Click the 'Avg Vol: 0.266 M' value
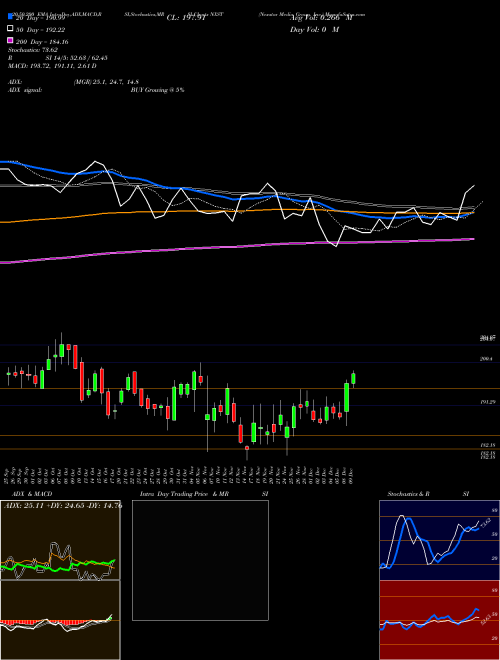The width and height of the screenshot is (500, 660). pyautogui.click(x=321, y=18)
